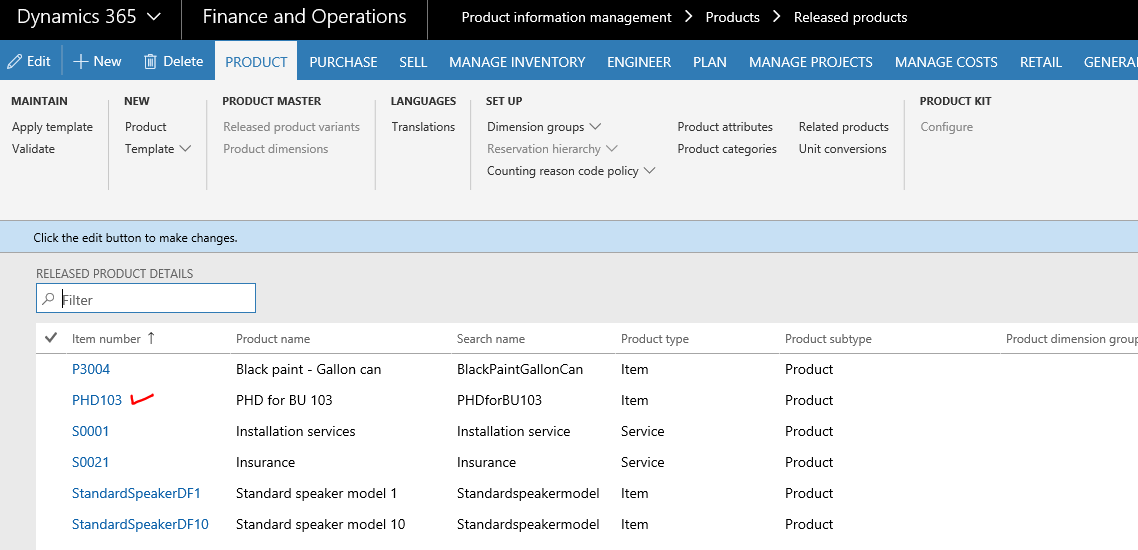The width and height of the screenshot is (1138, 550).
Task: Click Product dimensions
Action: 276,149
